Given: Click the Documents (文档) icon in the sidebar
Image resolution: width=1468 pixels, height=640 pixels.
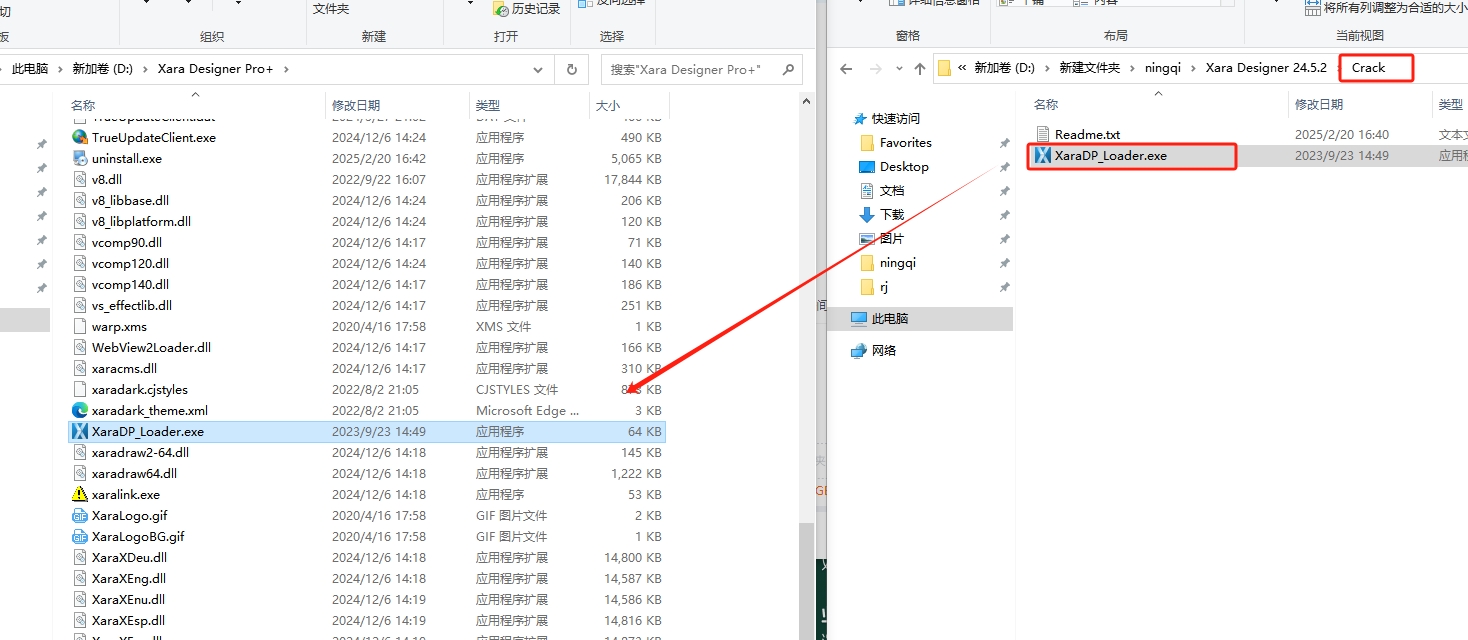Looking at the screenshot, I should point(867,190).
